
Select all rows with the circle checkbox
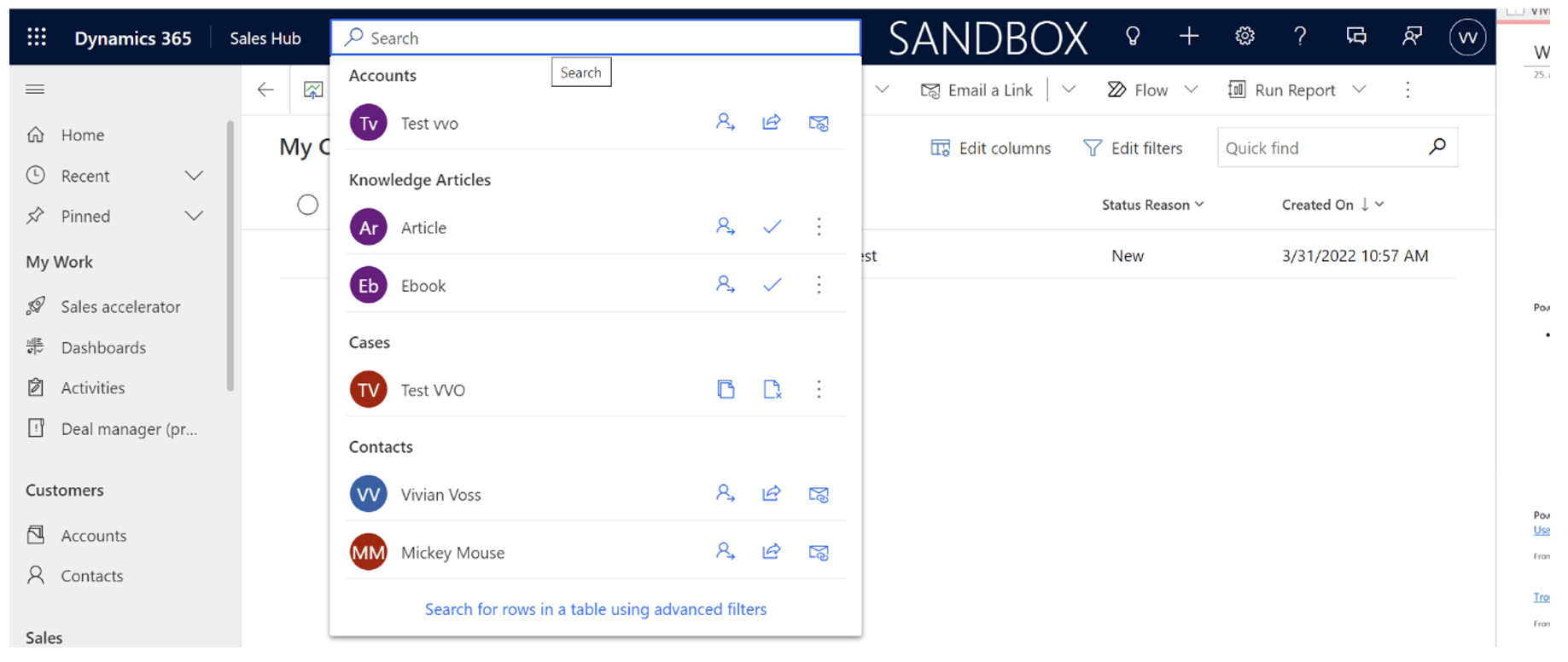pos(308,205)
